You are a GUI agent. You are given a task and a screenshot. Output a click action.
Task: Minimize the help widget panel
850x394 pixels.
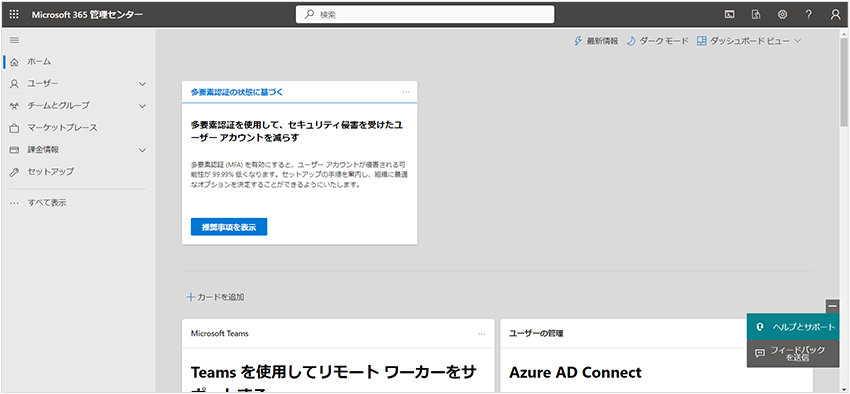(833, 306)
